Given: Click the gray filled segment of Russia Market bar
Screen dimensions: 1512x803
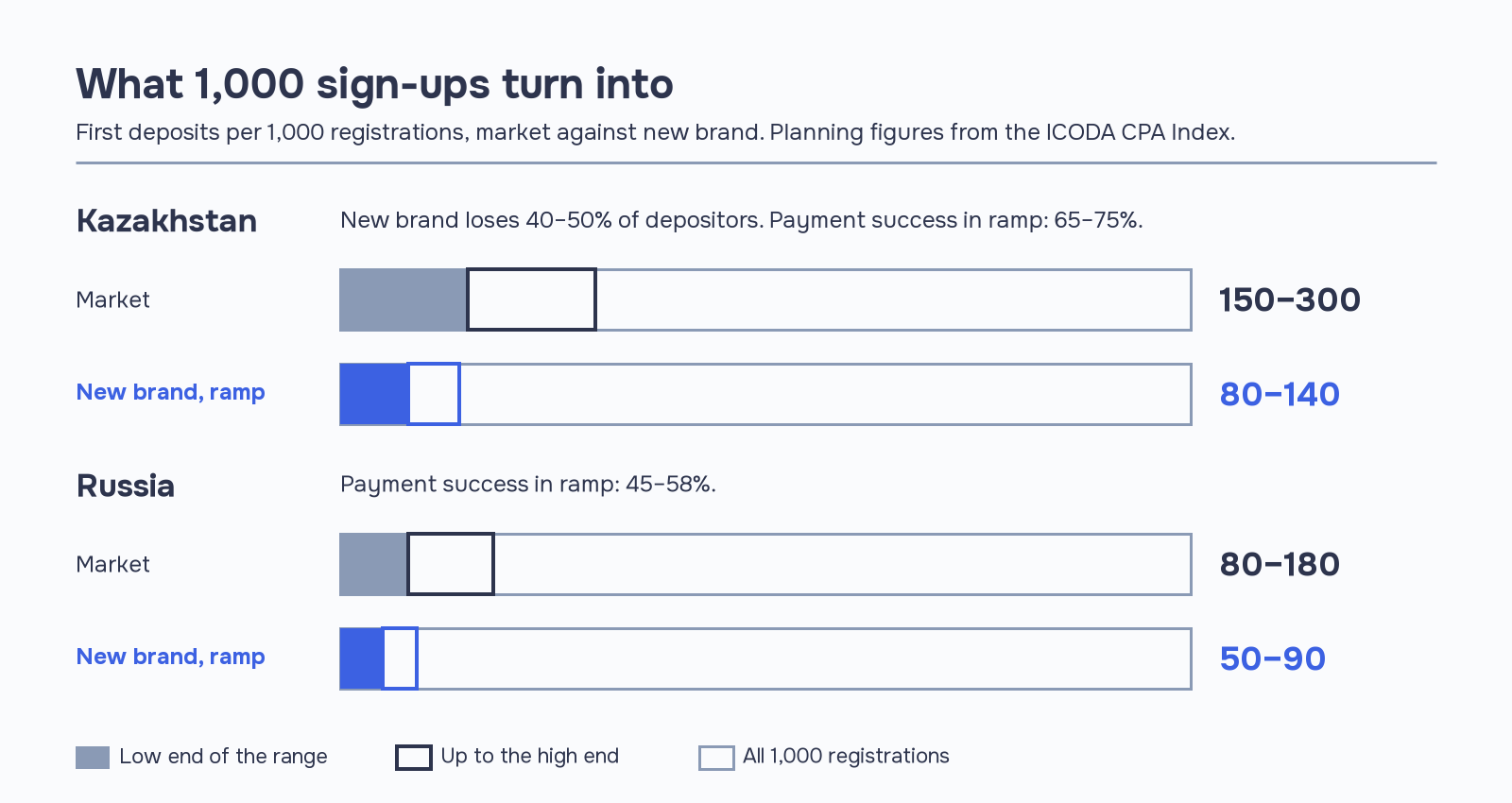Looking at the screenshot, I should pos(374,564).
